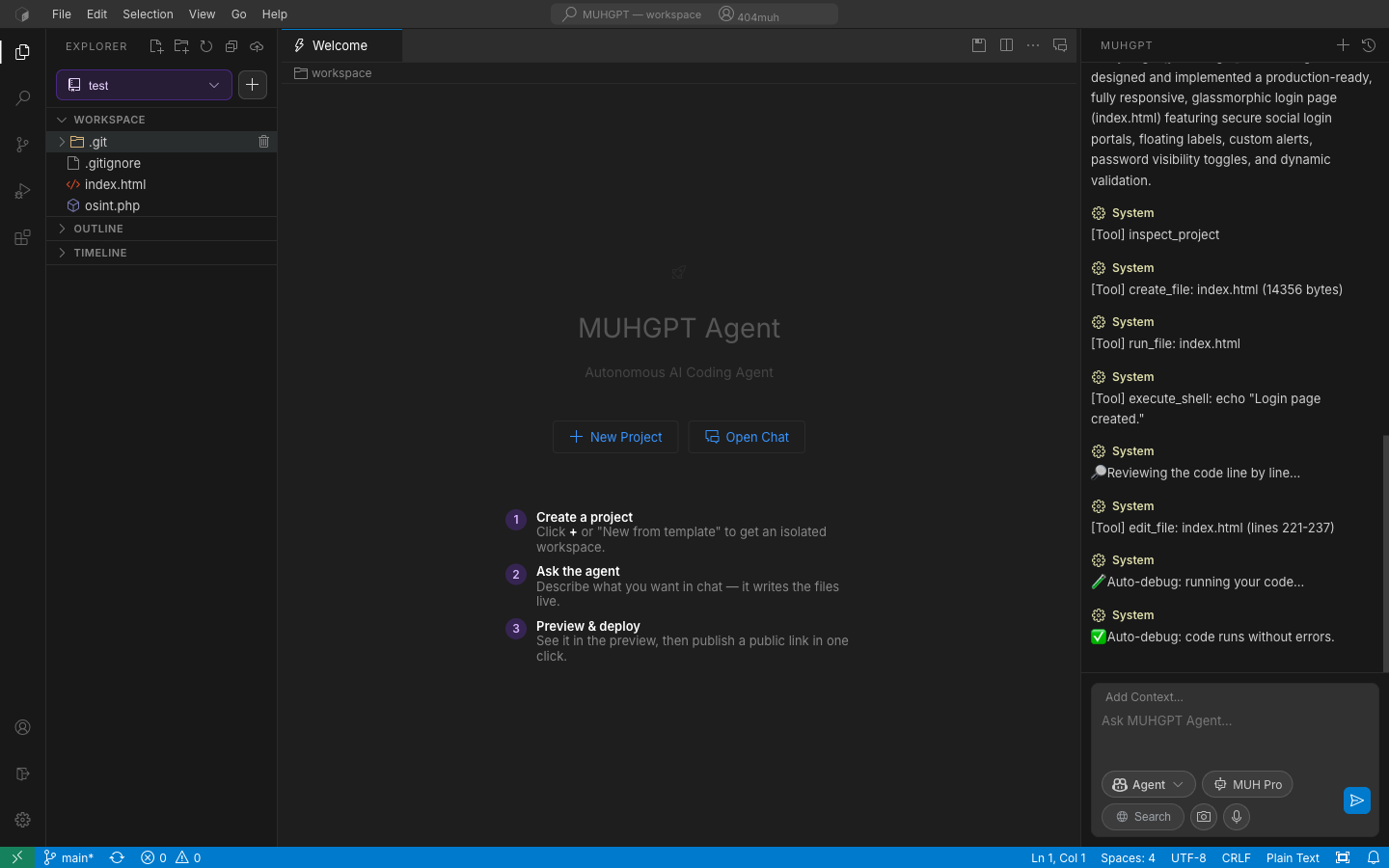
Task: Open remote window from status bar corner
Action: 17,857
